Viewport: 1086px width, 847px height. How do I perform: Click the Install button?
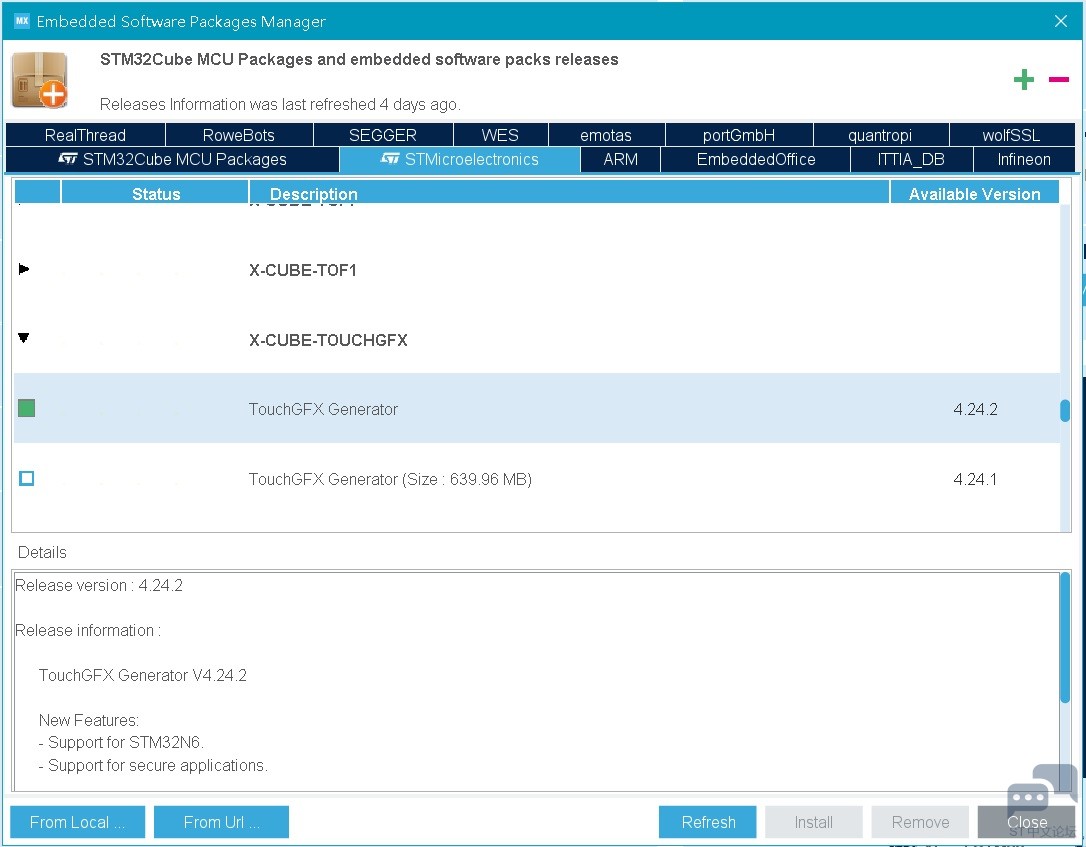814,822
